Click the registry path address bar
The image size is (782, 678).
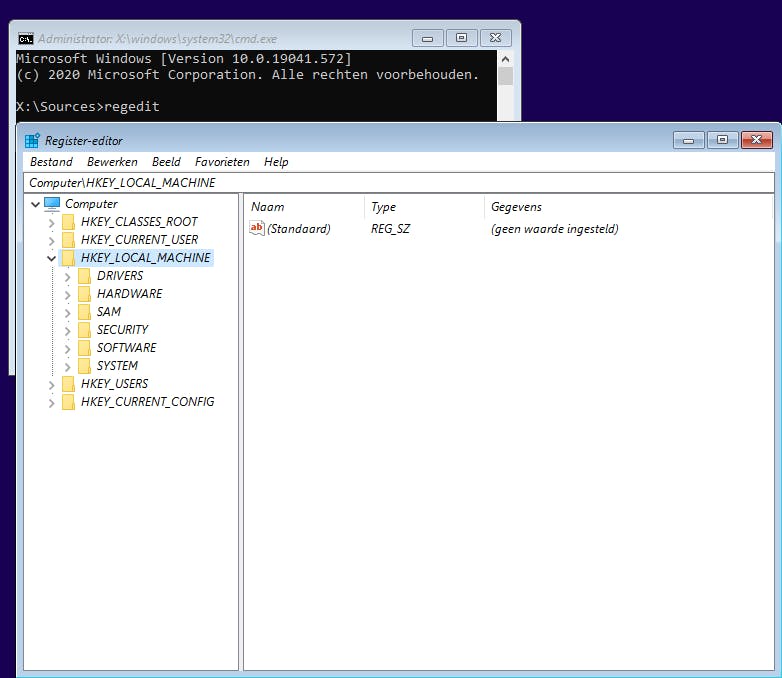(x=400, y=183)
